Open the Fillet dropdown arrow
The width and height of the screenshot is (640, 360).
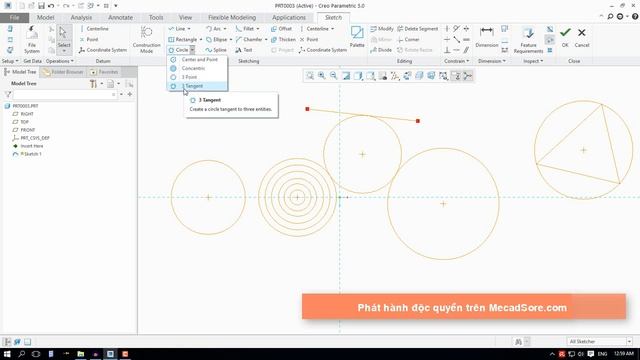[258, 29]
